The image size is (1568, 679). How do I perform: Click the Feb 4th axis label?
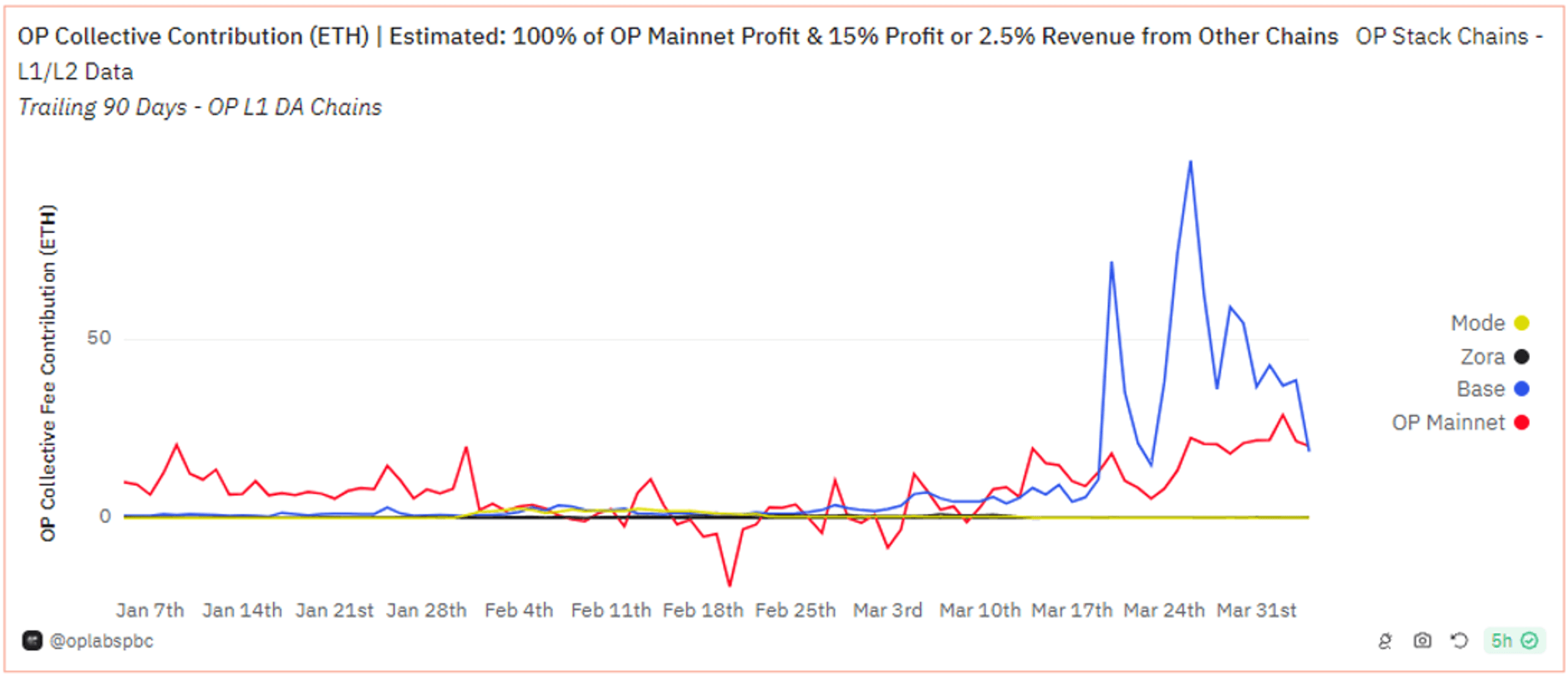click(519, 610)
